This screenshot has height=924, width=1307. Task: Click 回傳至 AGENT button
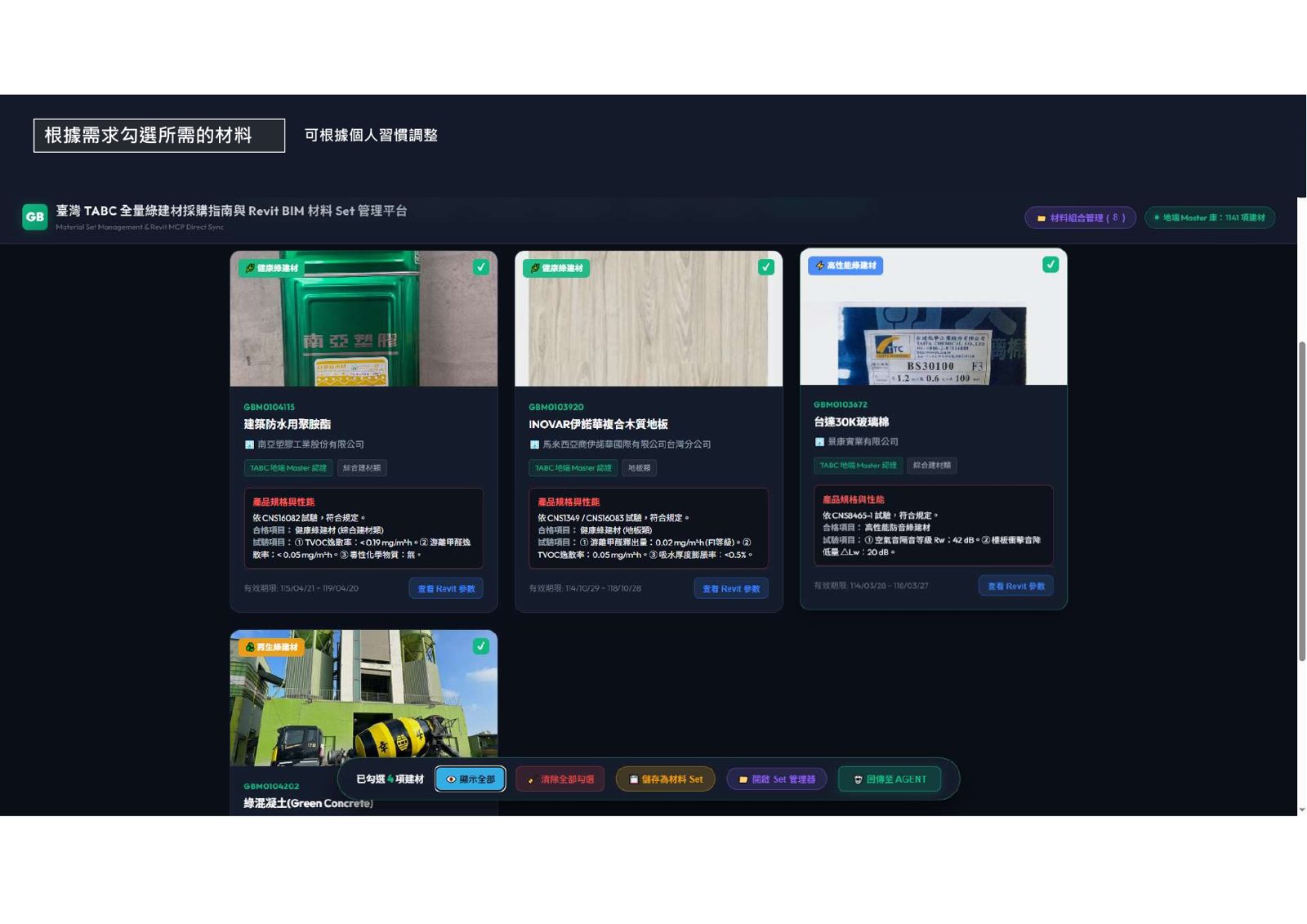point(890,779)
